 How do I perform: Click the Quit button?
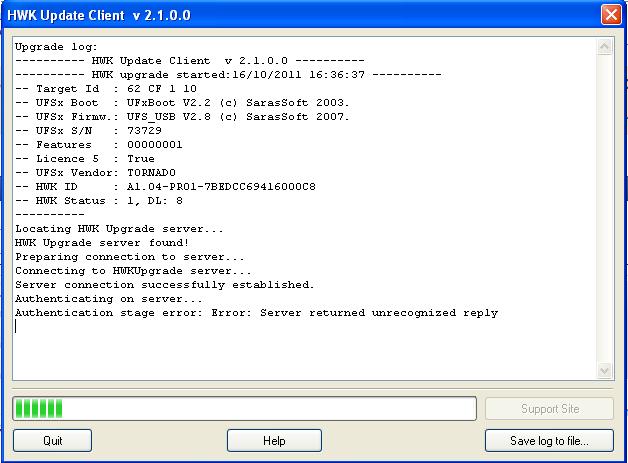coord(52,441)
